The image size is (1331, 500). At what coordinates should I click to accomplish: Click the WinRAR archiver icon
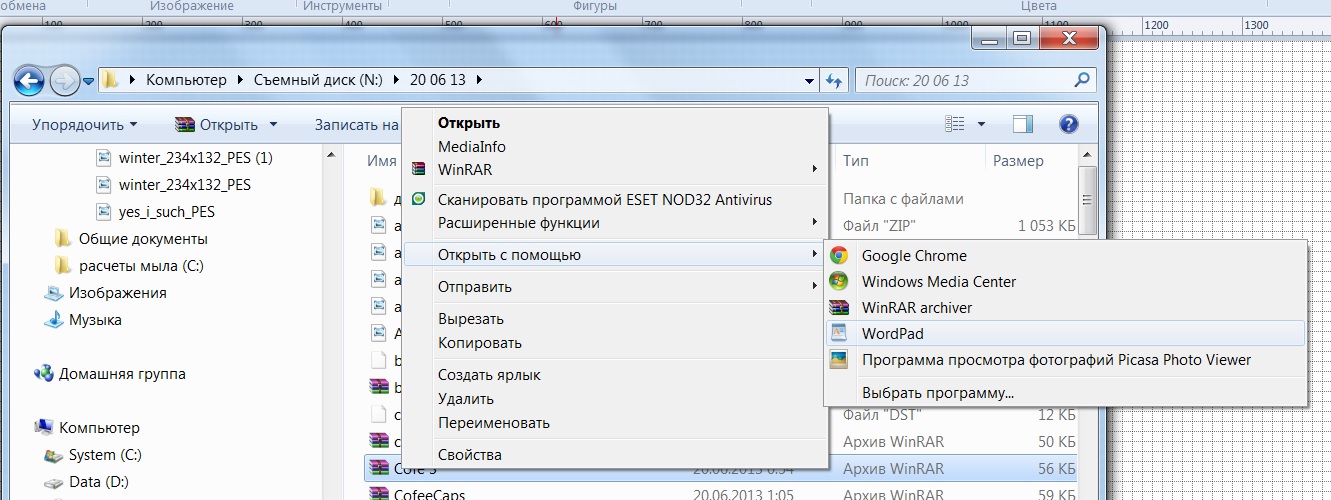[x=839, y=308]
